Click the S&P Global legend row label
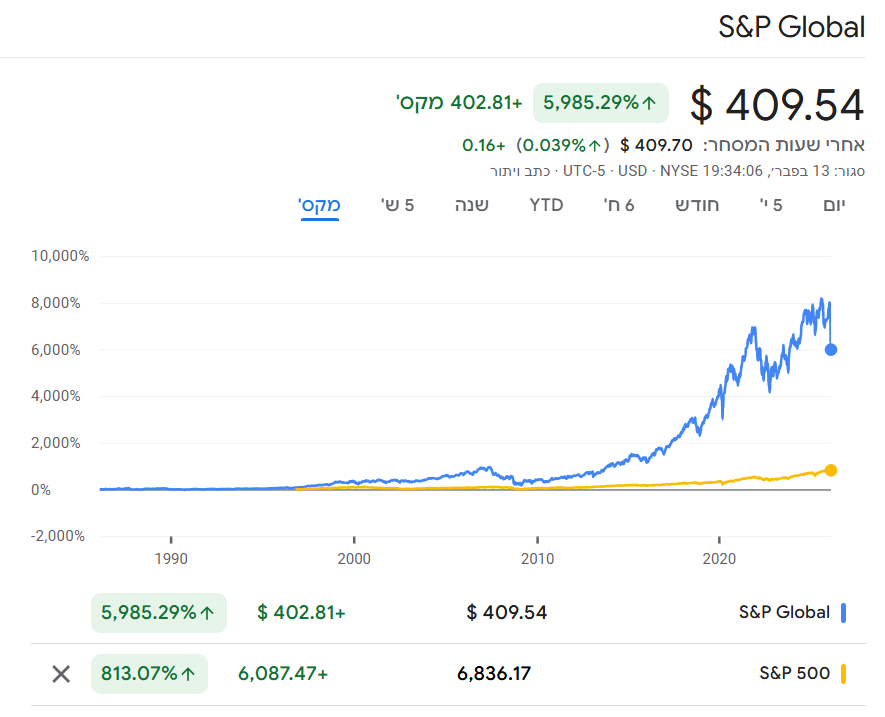The height and width of the screenshot is (717, 885). (784, 613)
